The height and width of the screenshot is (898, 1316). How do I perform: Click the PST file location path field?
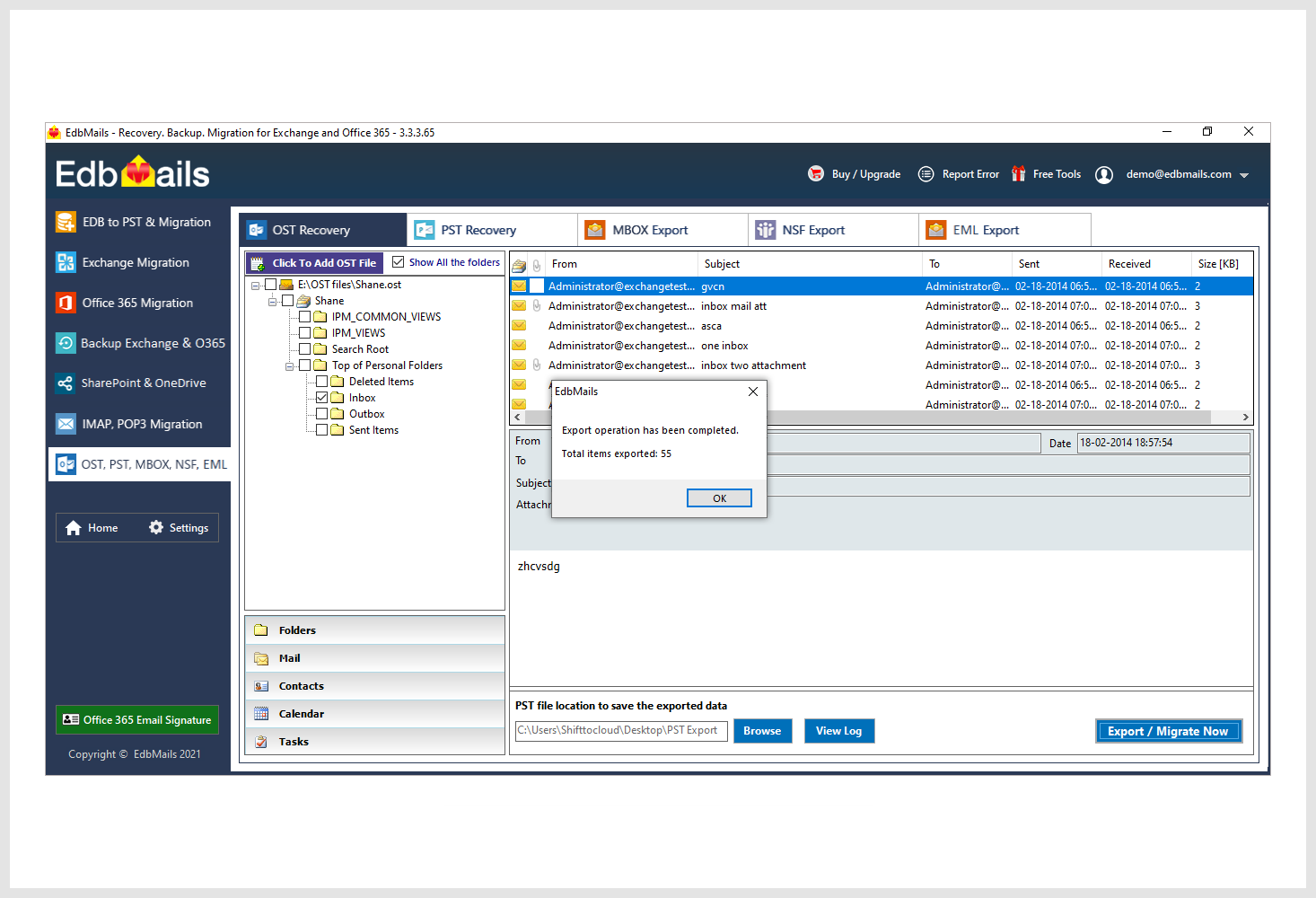tap(621, 731)
